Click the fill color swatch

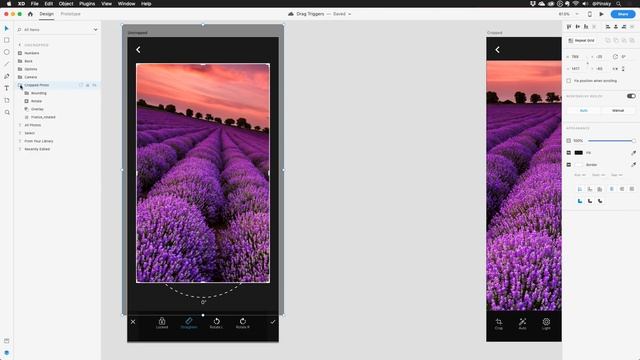[x=578, y=153]
